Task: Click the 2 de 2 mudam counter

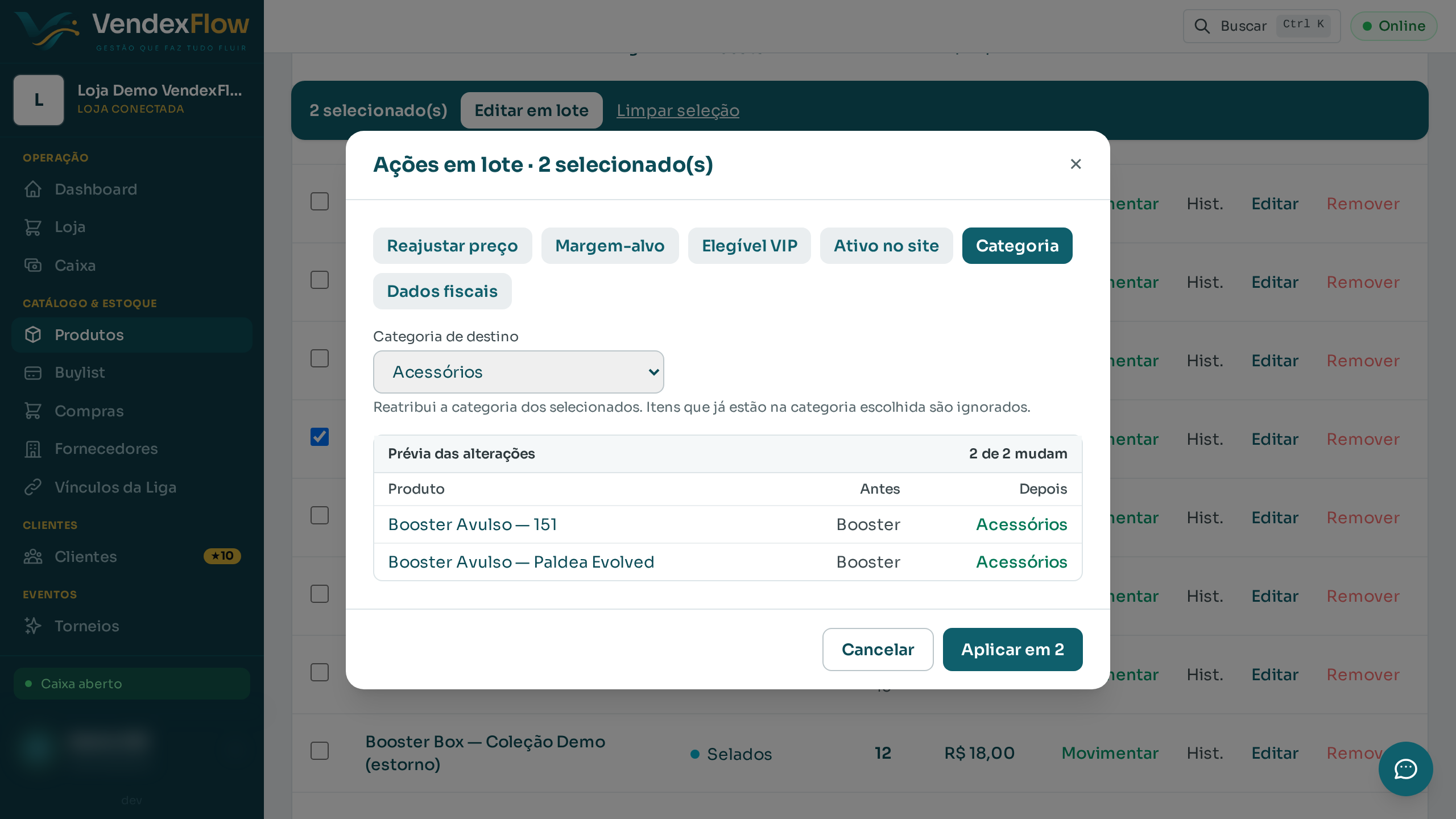Action: (x=1018, y=454)
